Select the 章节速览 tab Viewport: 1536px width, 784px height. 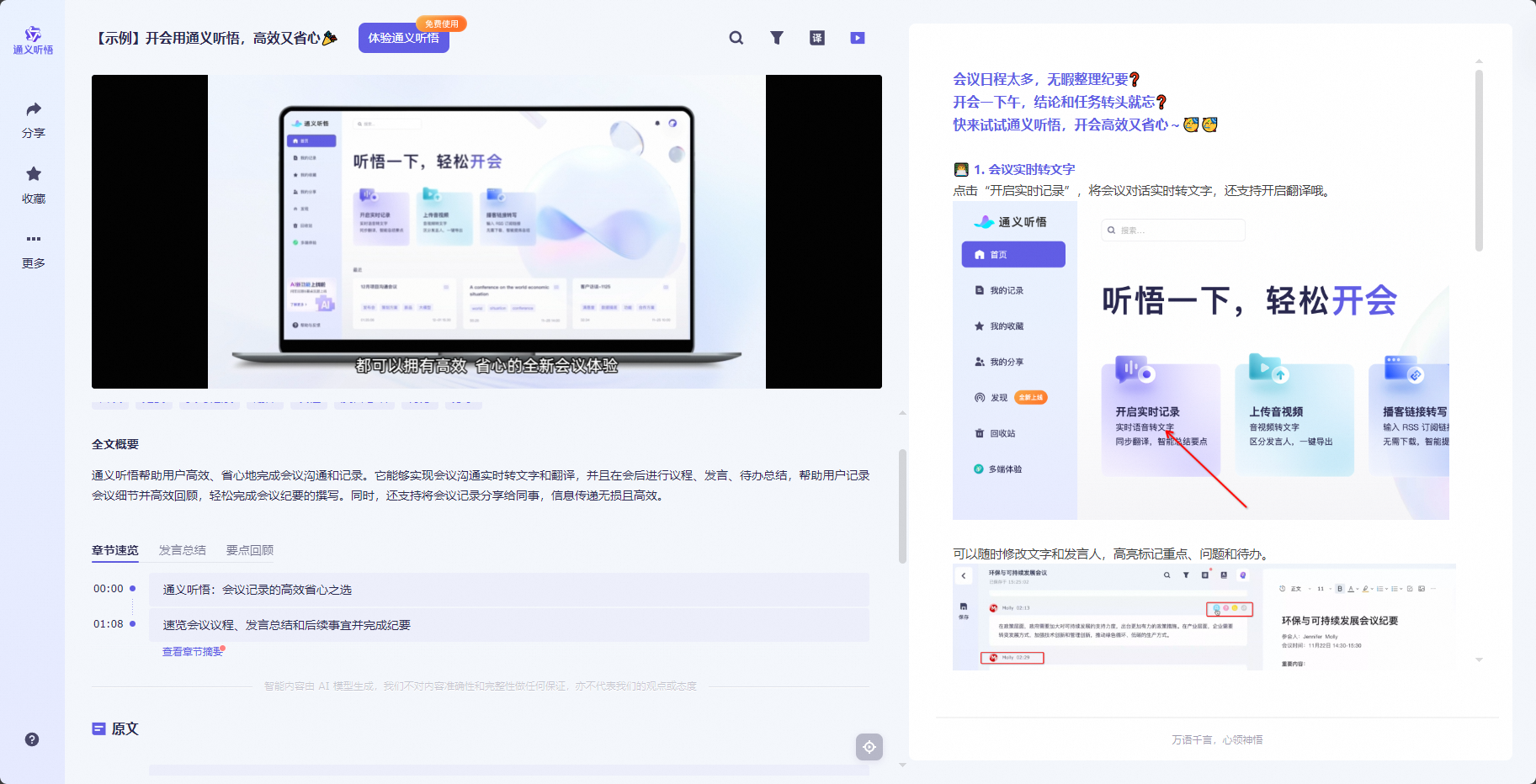tap(115, 550)
